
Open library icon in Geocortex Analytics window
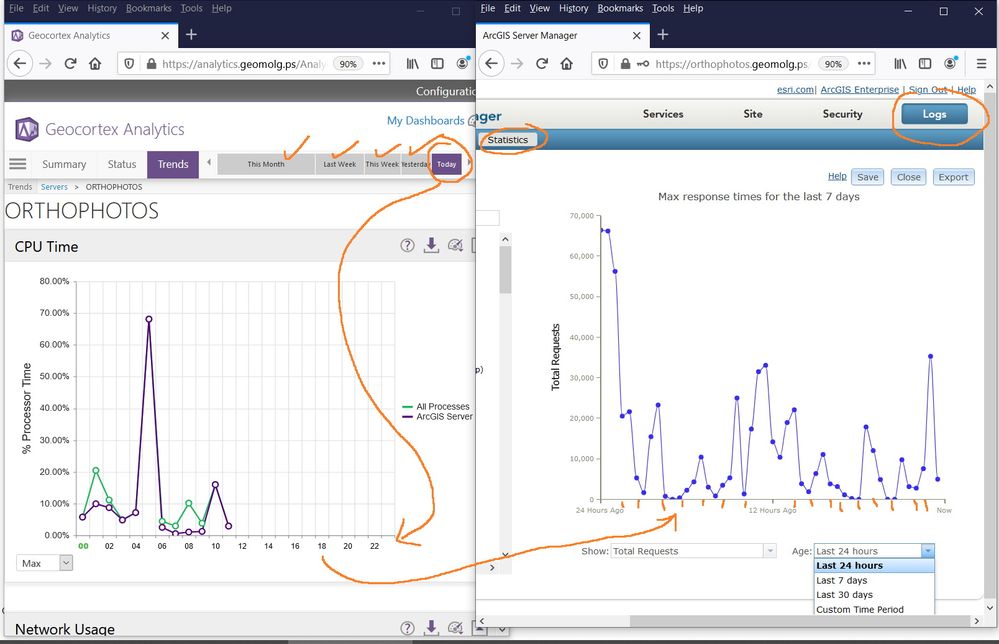coord(413,64)
